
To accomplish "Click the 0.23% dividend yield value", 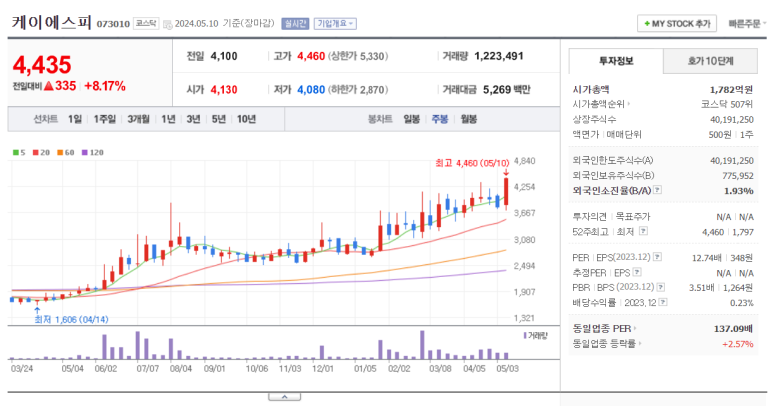I will tap(741, 303).
